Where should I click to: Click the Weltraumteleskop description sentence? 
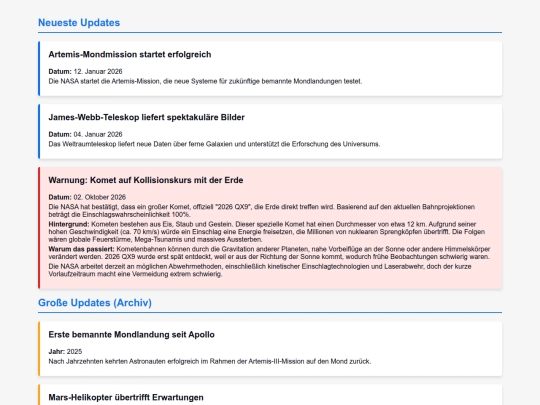tap(214, 144)
